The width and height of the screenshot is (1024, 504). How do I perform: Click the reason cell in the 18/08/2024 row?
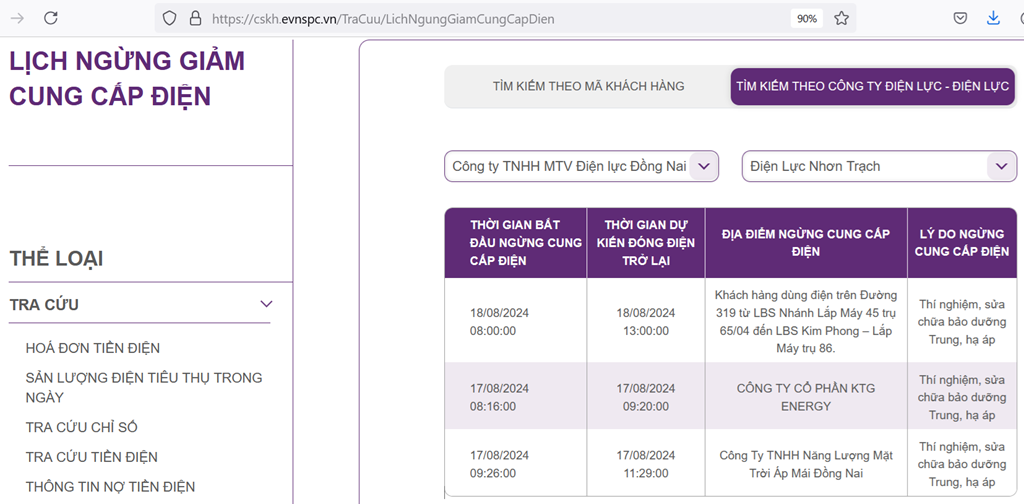pyautogui.click(x=962, y=321)
